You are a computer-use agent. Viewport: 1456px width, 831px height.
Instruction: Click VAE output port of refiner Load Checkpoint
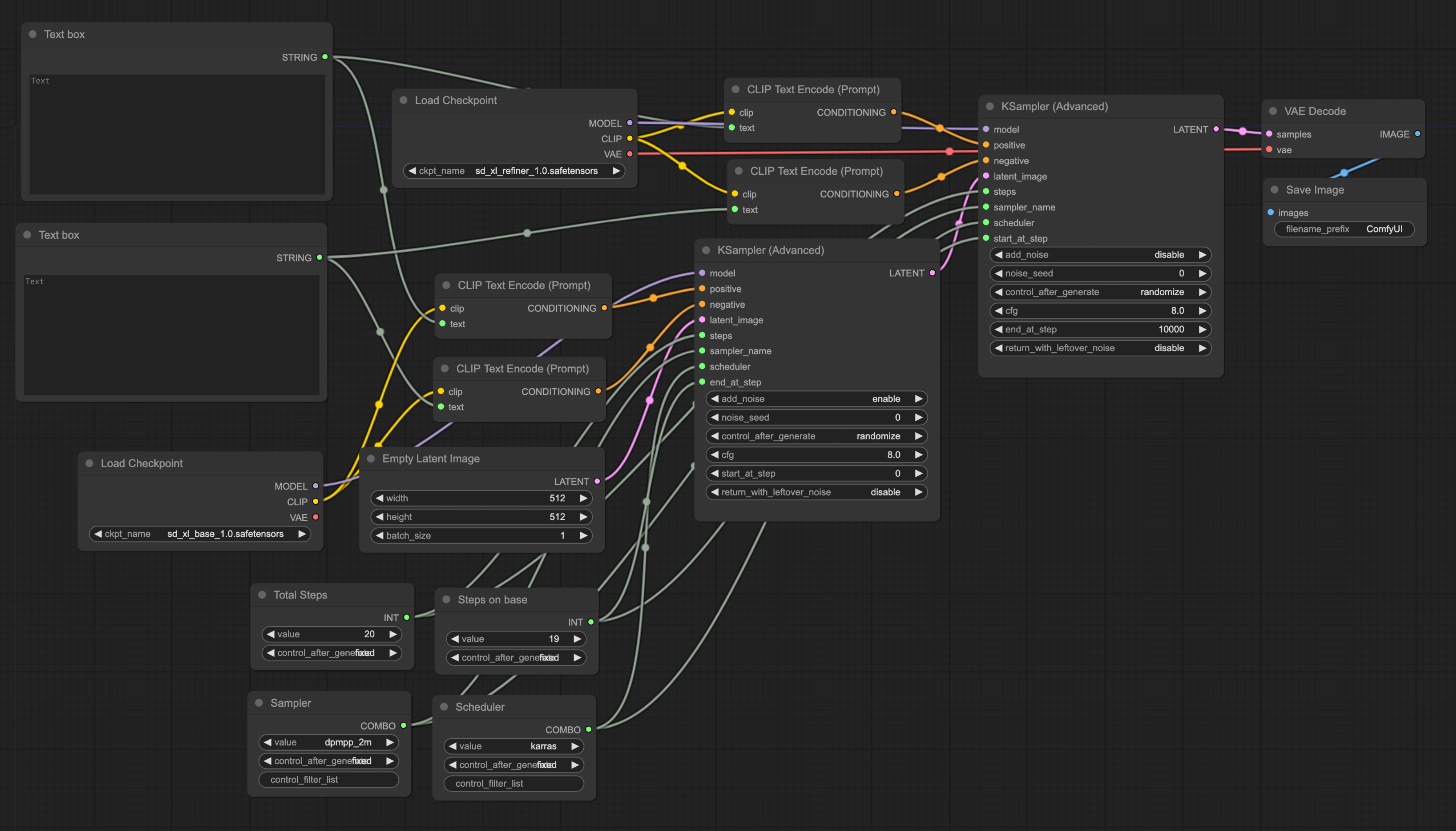tap(630, 154)
